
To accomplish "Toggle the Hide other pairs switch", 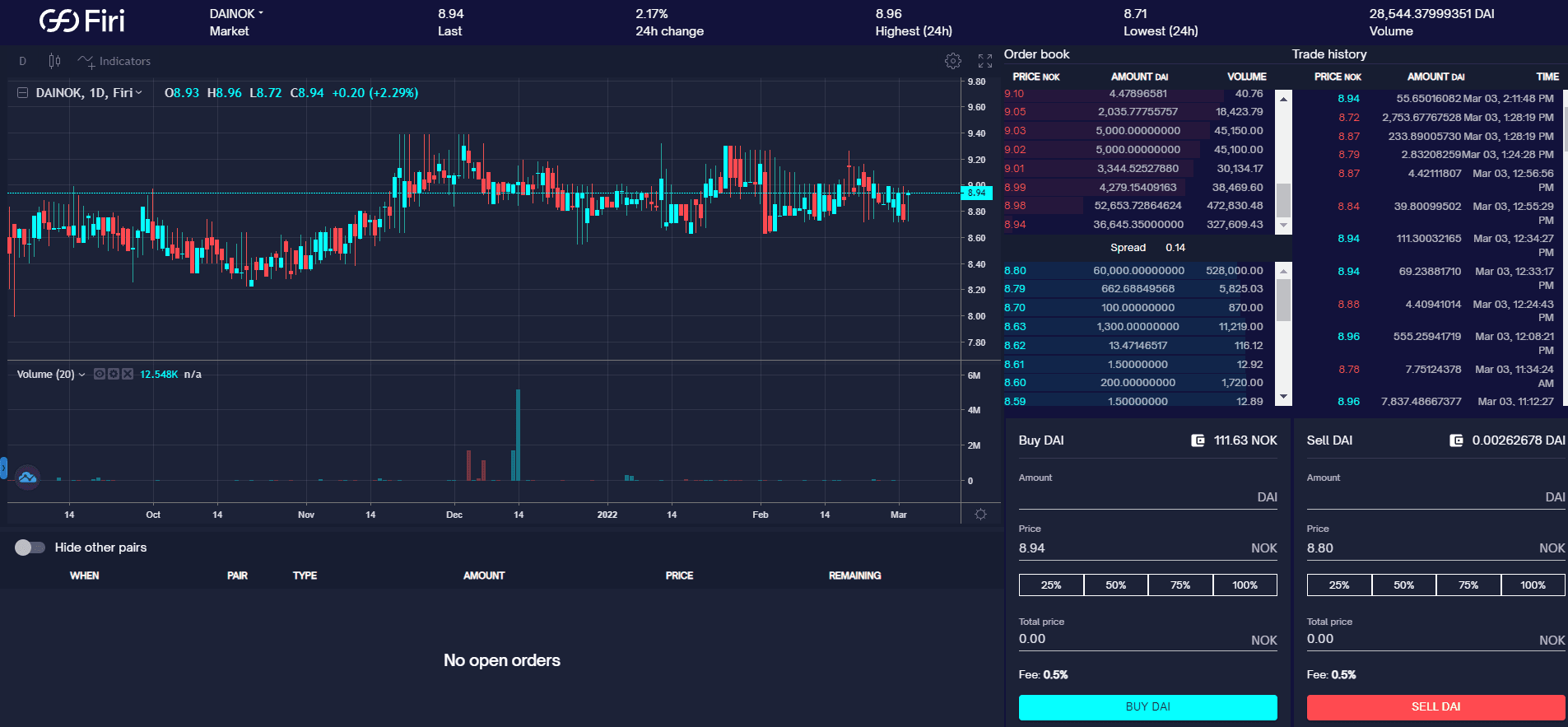I will pos(30,548).
